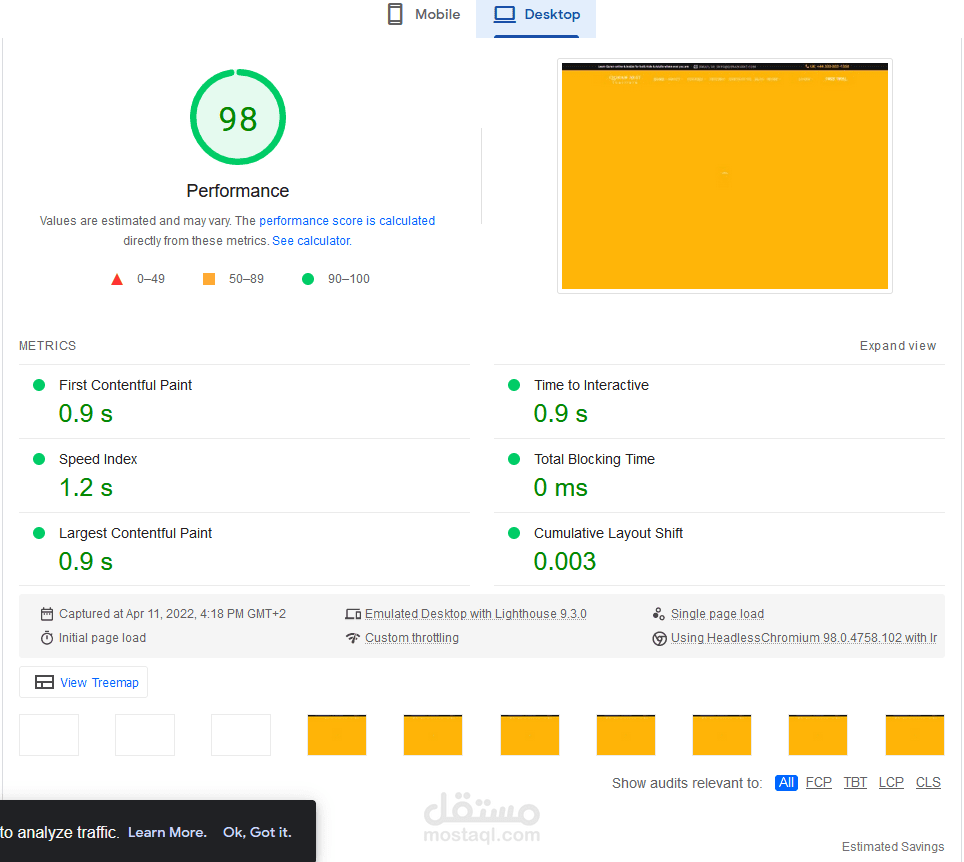
Task: Open the third blank filmstrip thumbnail
Action: (x=241, y=735)
